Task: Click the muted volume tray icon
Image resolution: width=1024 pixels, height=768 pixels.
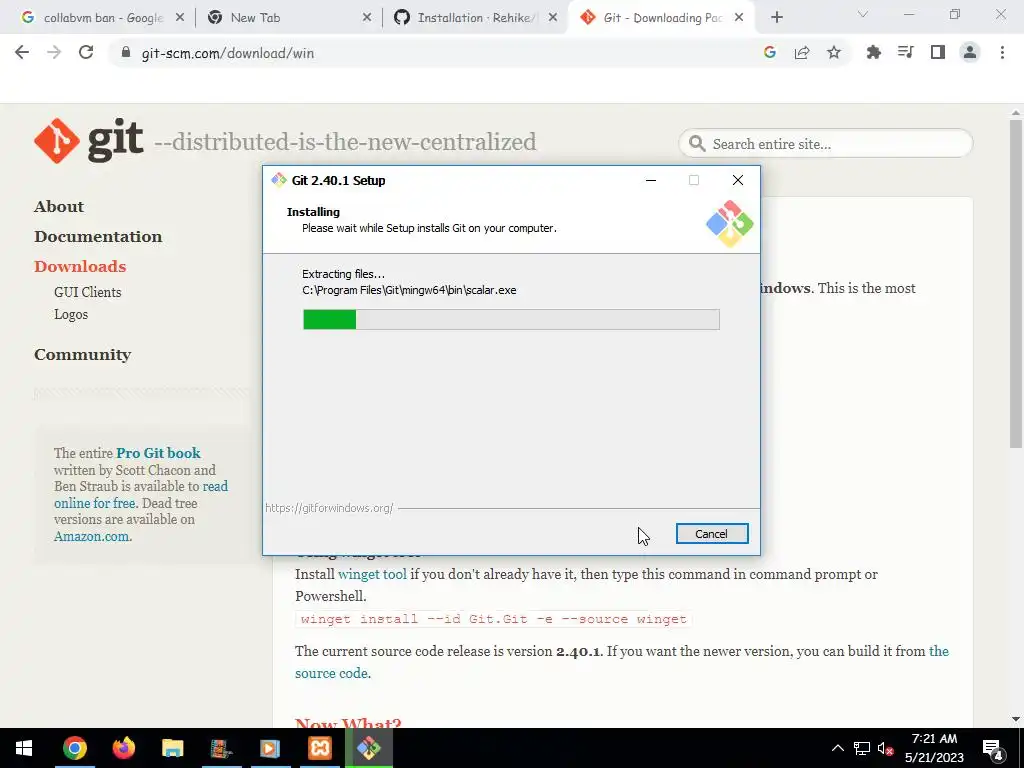Action: point(885,748)
